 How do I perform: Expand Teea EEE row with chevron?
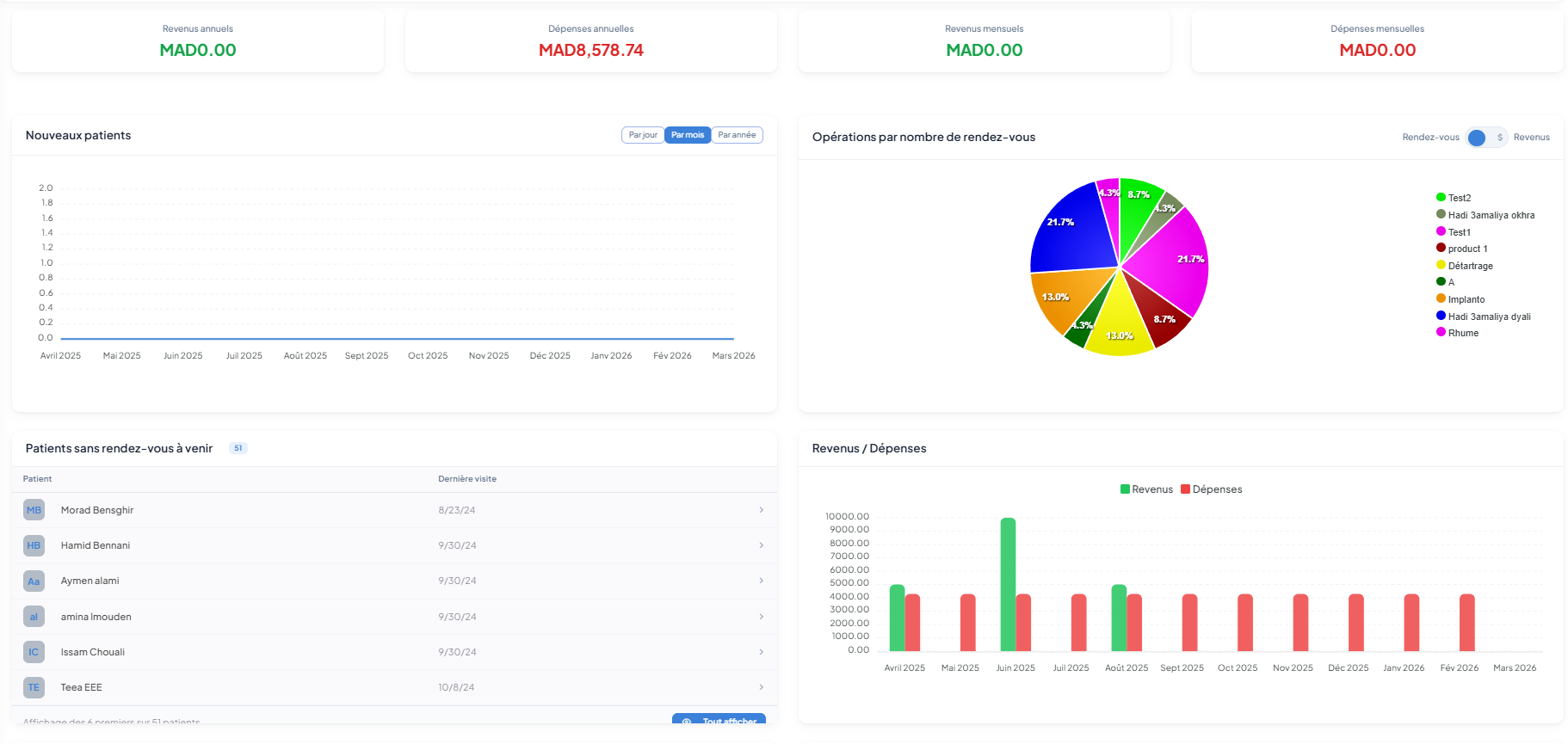(x=761, y=687)
